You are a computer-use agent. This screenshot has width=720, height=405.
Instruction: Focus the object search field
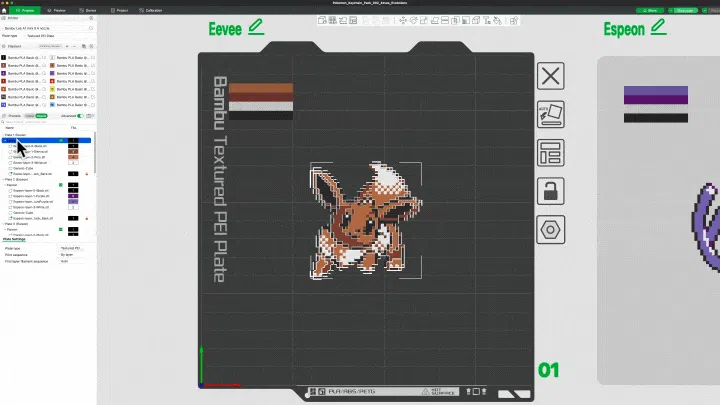point(48,122)
